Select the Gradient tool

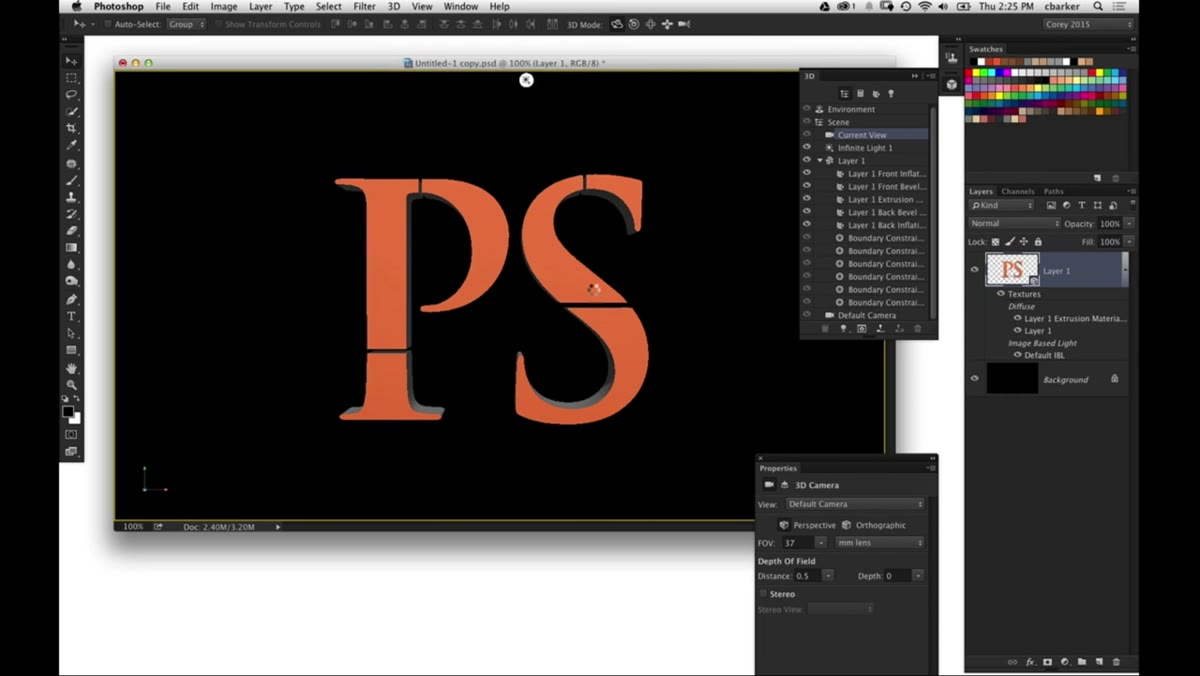71,248
